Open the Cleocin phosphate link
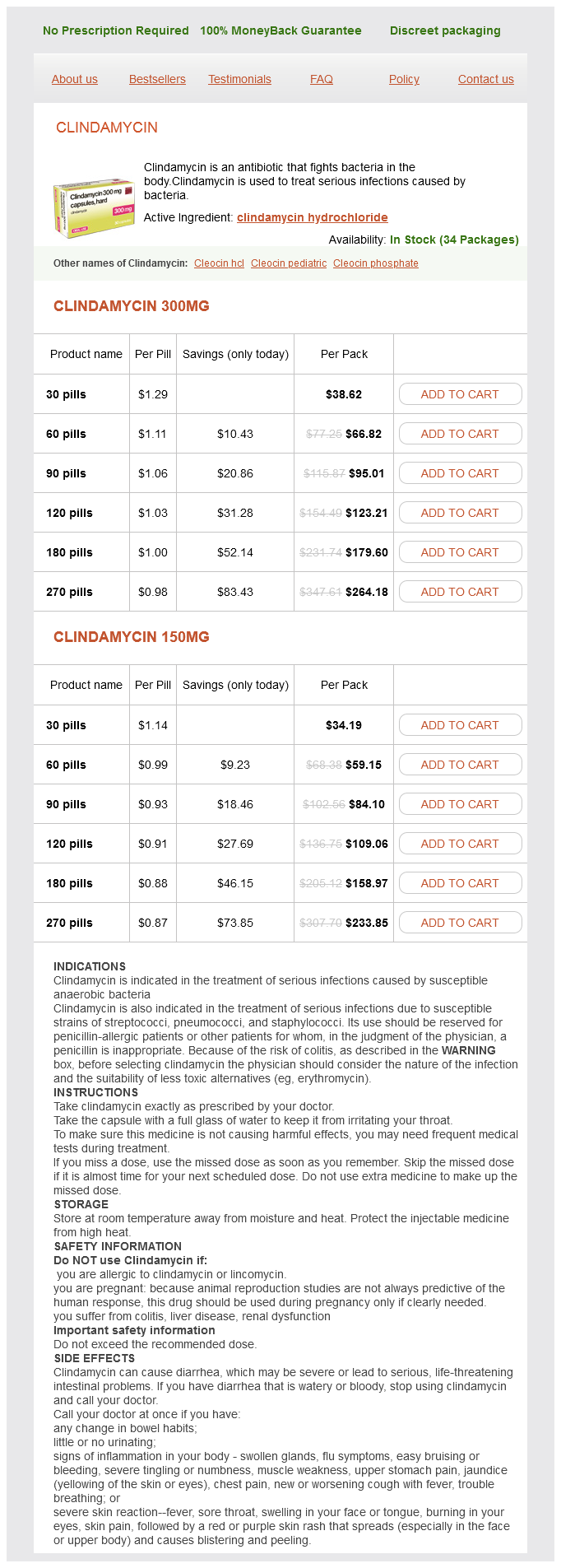This screenshot has height=1568, width=561. pyautogui.click(x=376, y=263)
